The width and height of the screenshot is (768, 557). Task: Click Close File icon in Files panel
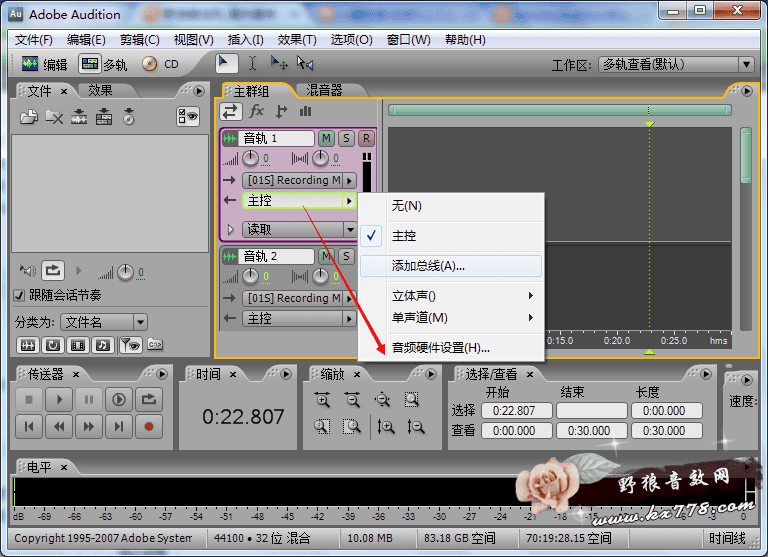point(54,117)
